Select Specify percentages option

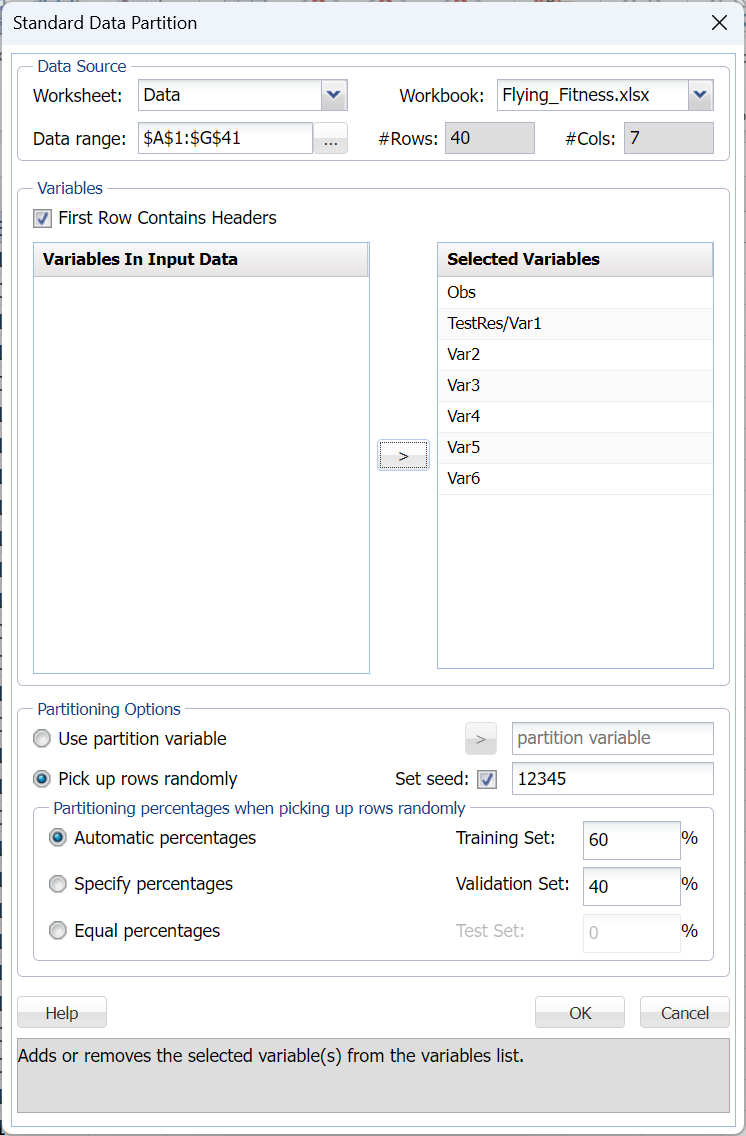coord(59,884)
